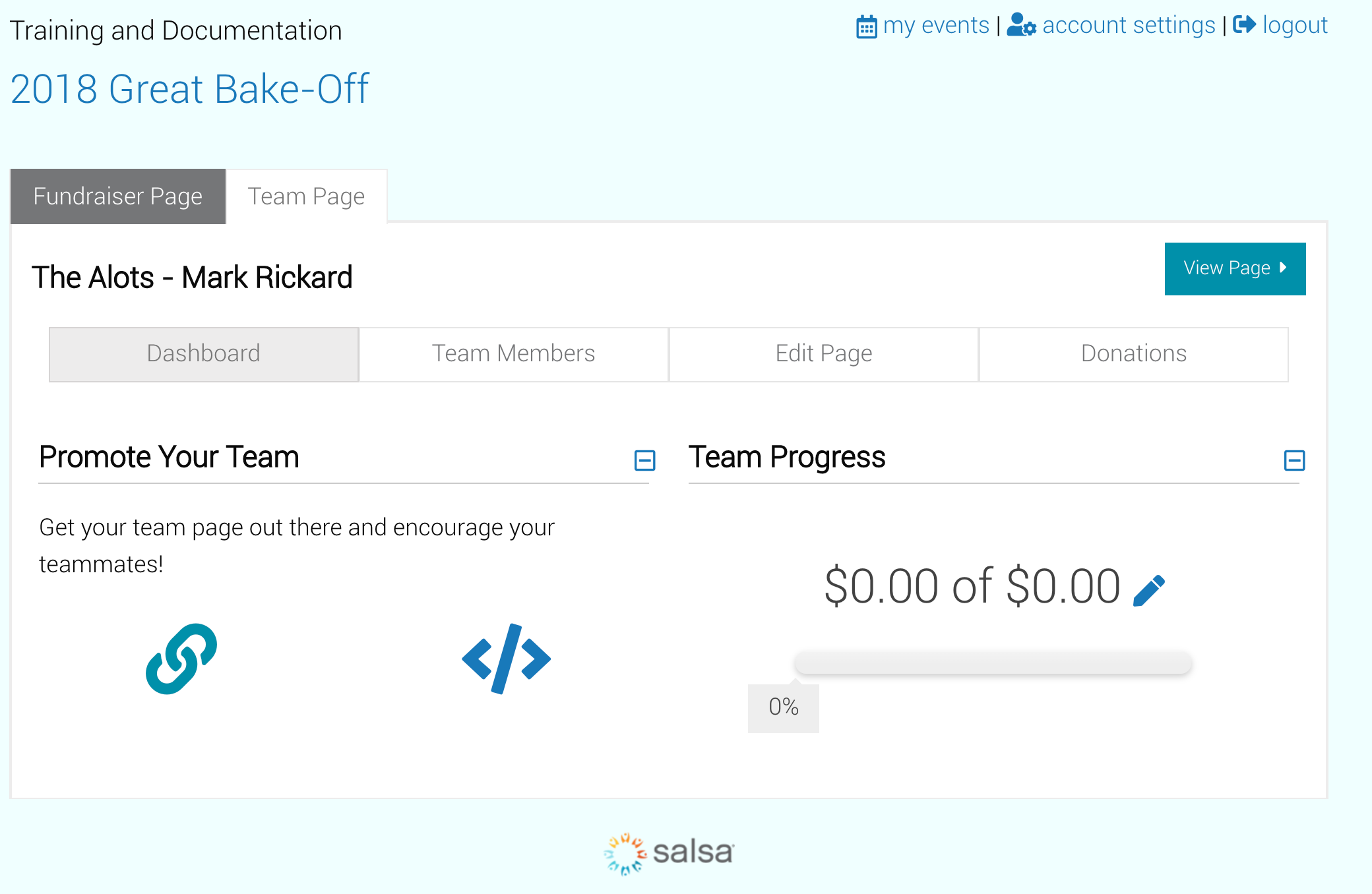Switch to the Fundraiser Page tab
1372x894 pixels.
(x=118, y=196)
